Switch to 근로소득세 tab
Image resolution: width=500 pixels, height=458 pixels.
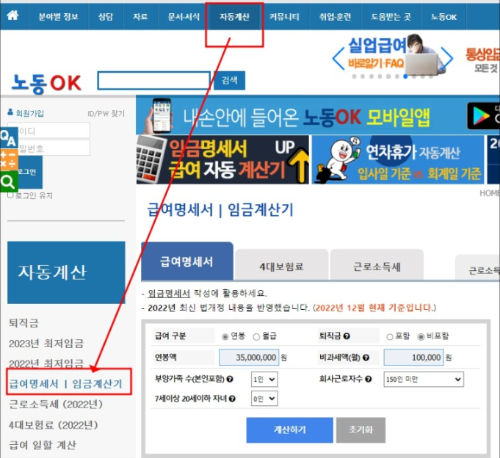tap(377, 266)
